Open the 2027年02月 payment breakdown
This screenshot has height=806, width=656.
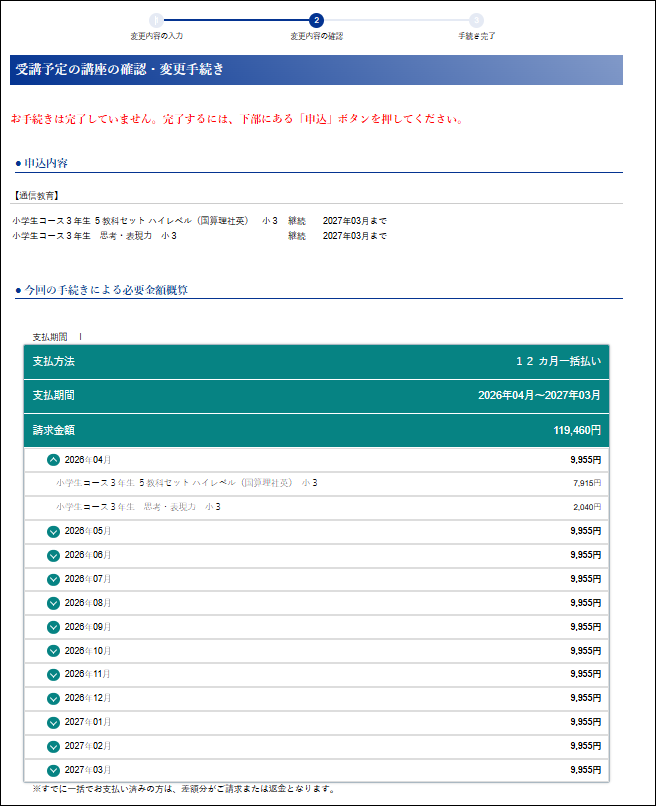coord(53,746)
